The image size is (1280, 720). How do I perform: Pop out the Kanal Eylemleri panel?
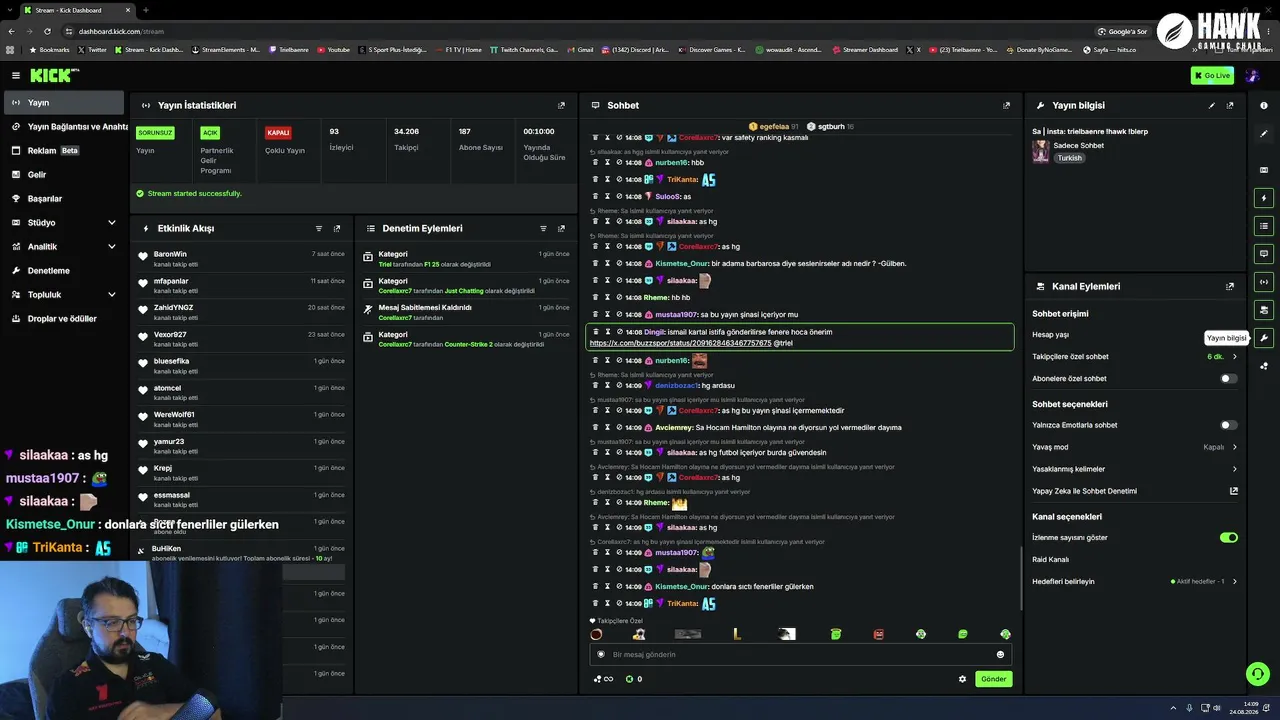tap(1230, 286)
